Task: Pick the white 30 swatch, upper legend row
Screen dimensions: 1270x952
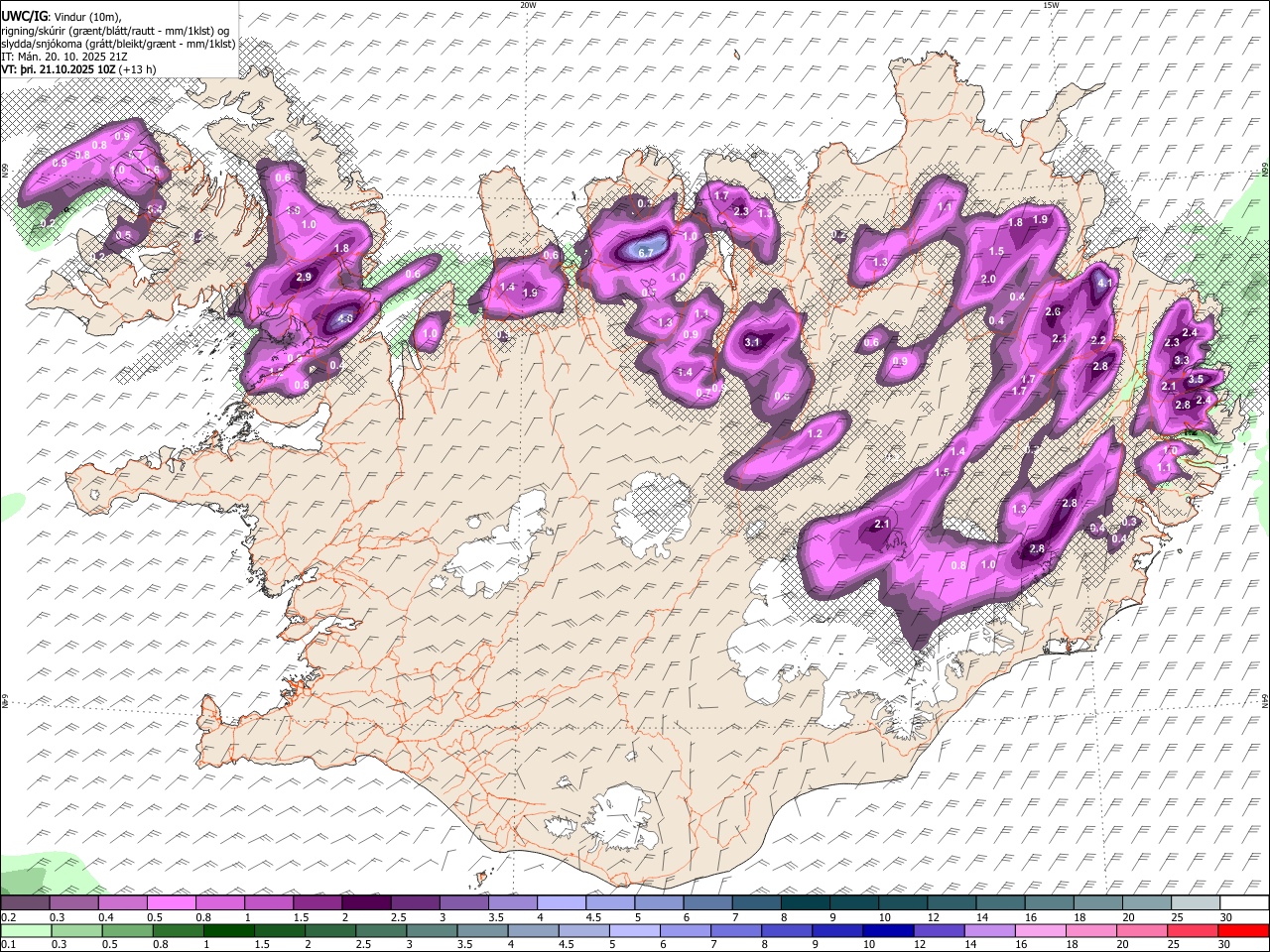Action: point(1242,903)
